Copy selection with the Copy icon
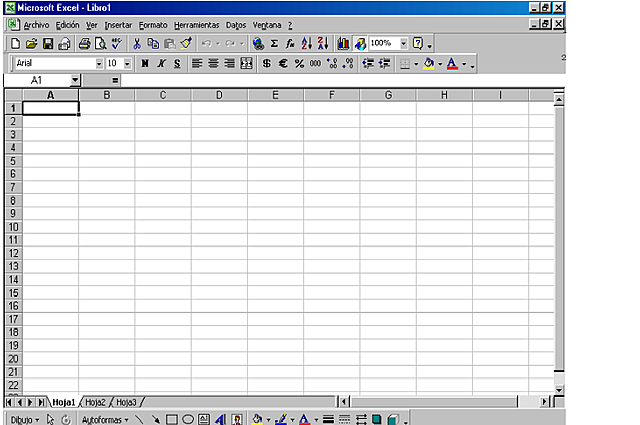Screen dimensions: 640x425 click(153, 43)
